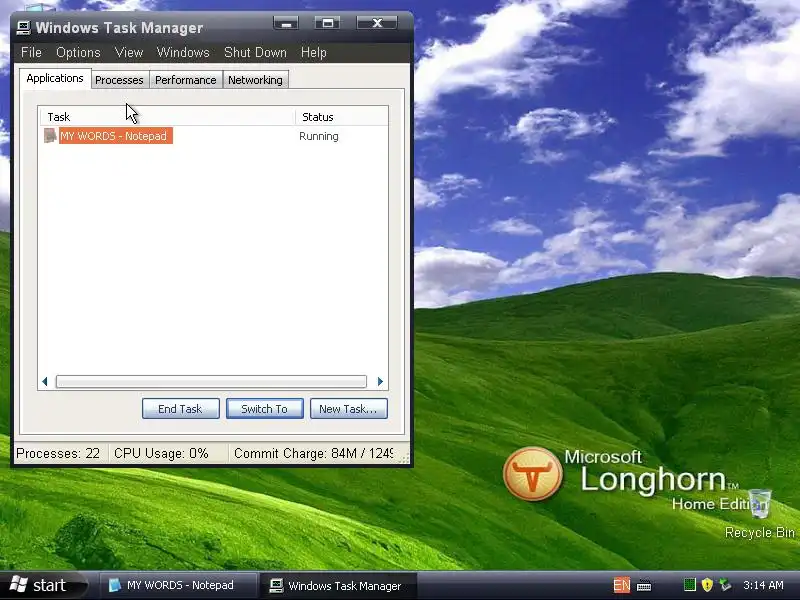Close the Windows Task Manager window

click(377, 23)
